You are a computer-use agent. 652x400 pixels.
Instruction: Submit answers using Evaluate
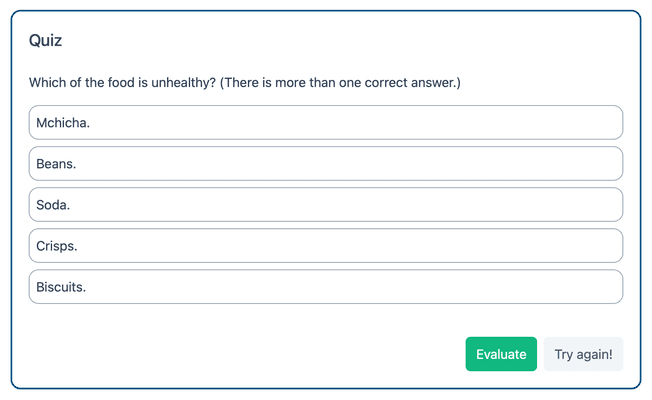point(501,354)
